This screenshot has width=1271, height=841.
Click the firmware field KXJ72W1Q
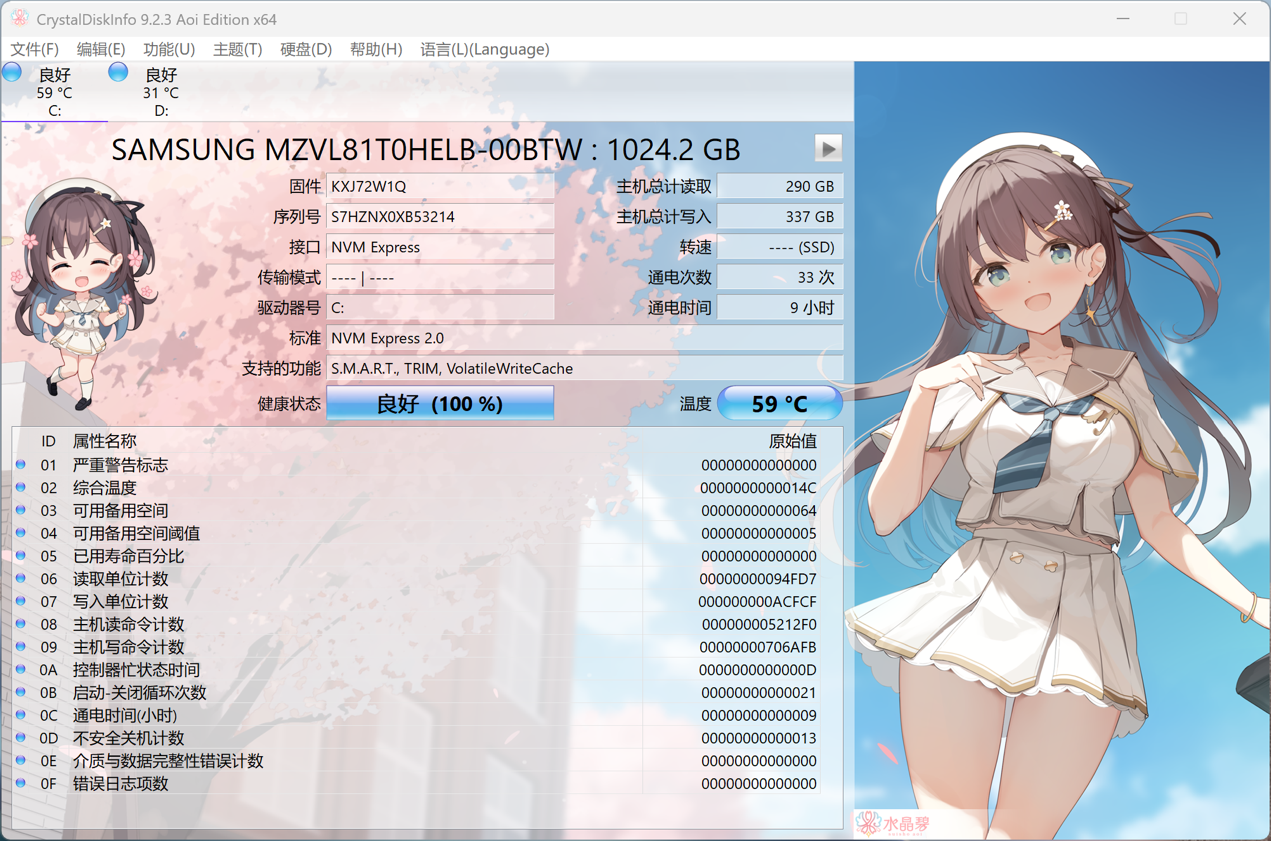[x=440, y=186]
